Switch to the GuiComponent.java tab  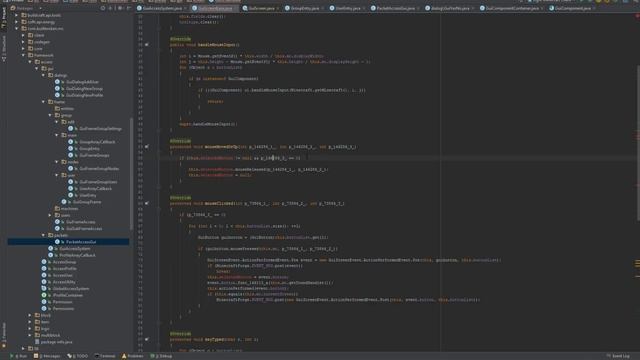click(x=572, y=8)
